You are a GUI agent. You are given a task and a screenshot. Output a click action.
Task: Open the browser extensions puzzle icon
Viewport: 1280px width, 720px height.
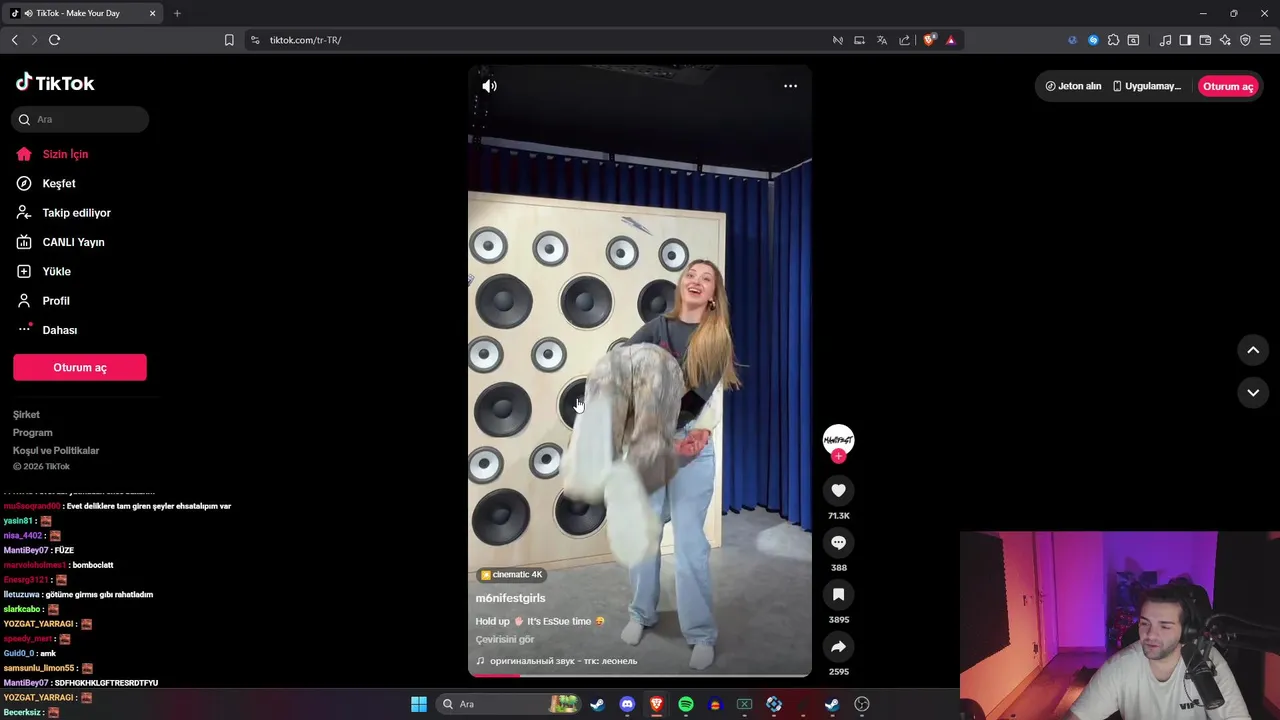[x=1113, y=40]
